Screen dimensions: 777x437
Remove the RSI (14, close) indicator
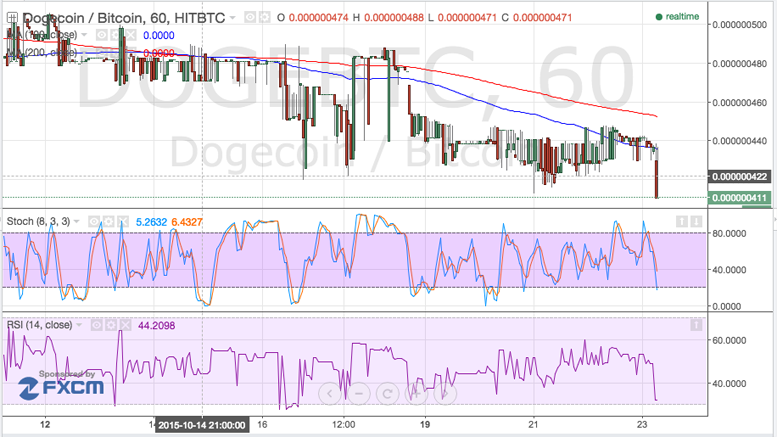pos(125,325)
